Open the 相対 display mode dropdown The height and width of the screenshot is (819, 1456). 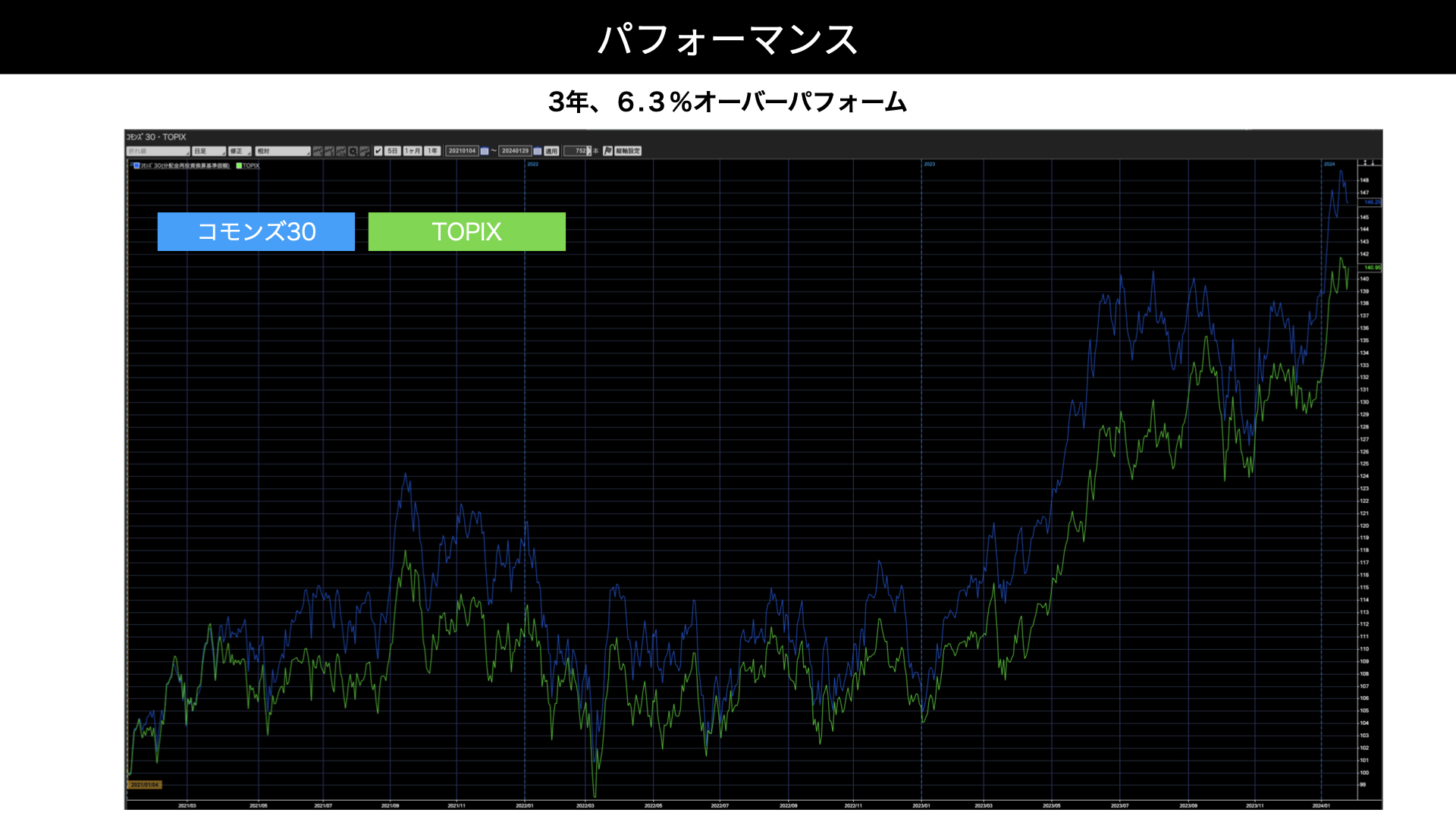[x=283, y=151]
